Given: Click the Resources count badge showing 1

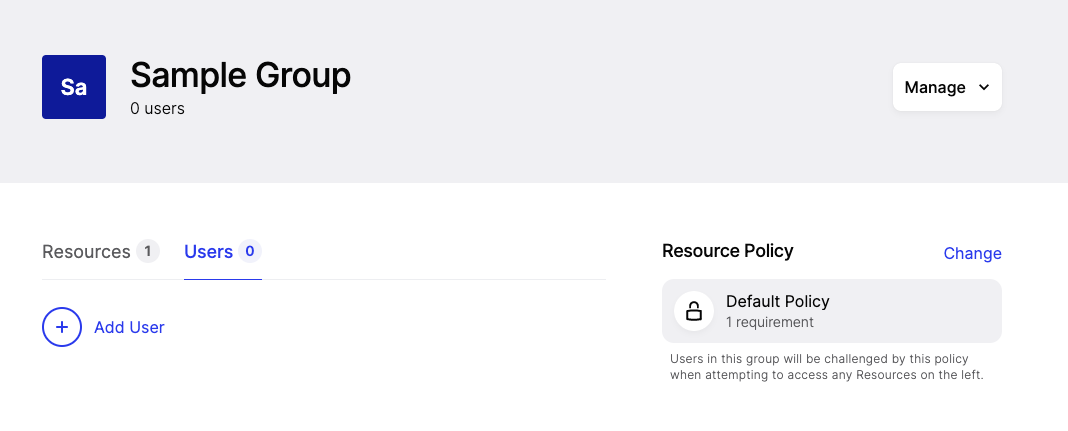Looking at the screenshot, I should (148, 251).
